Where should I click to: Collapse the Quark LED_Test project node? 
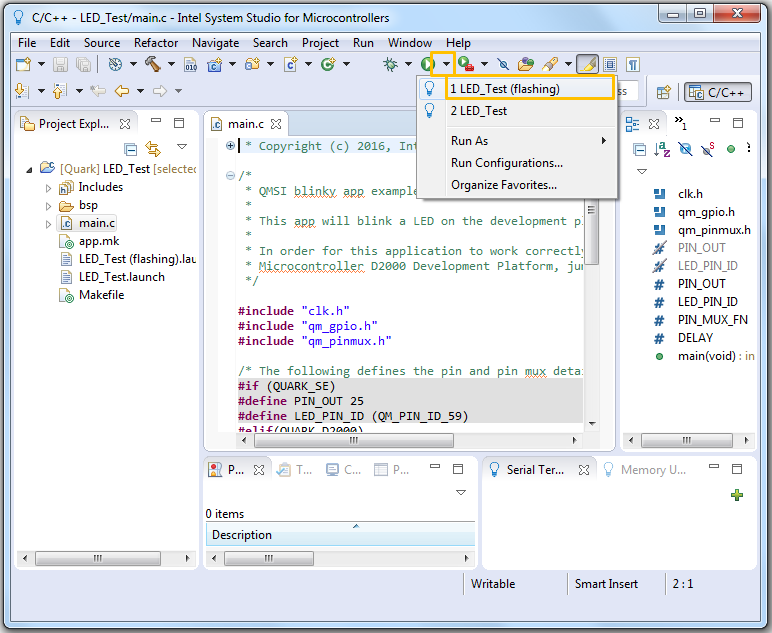click(30, 170)
